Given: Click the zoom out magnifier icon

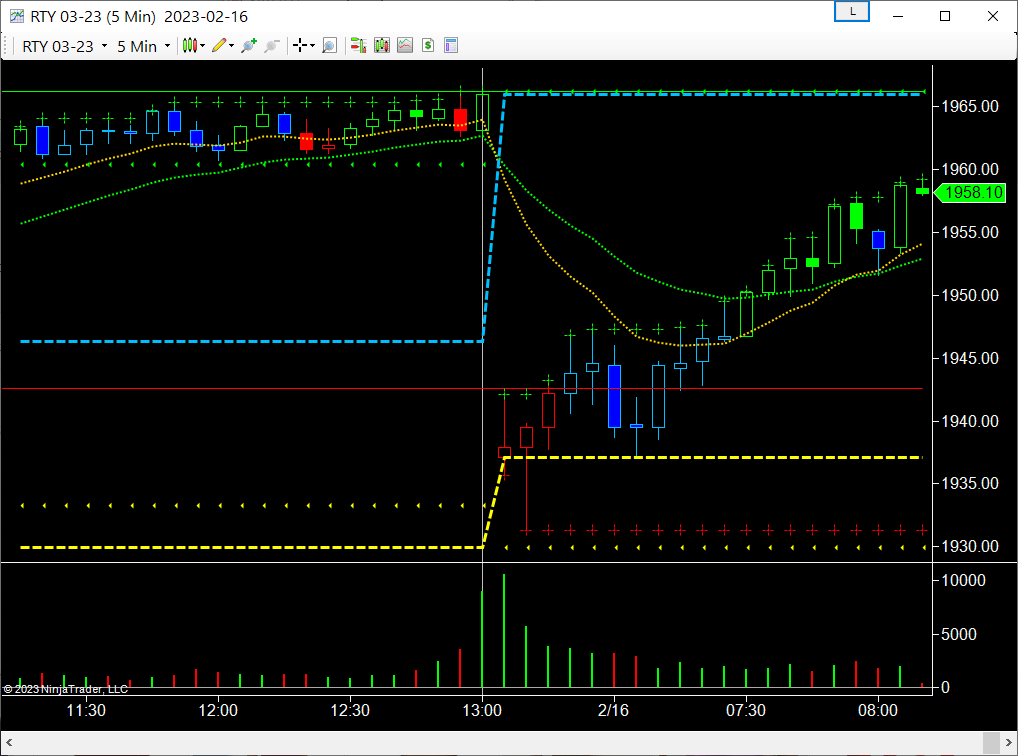Looking at the screenshot, I should (x=272, y=45).
